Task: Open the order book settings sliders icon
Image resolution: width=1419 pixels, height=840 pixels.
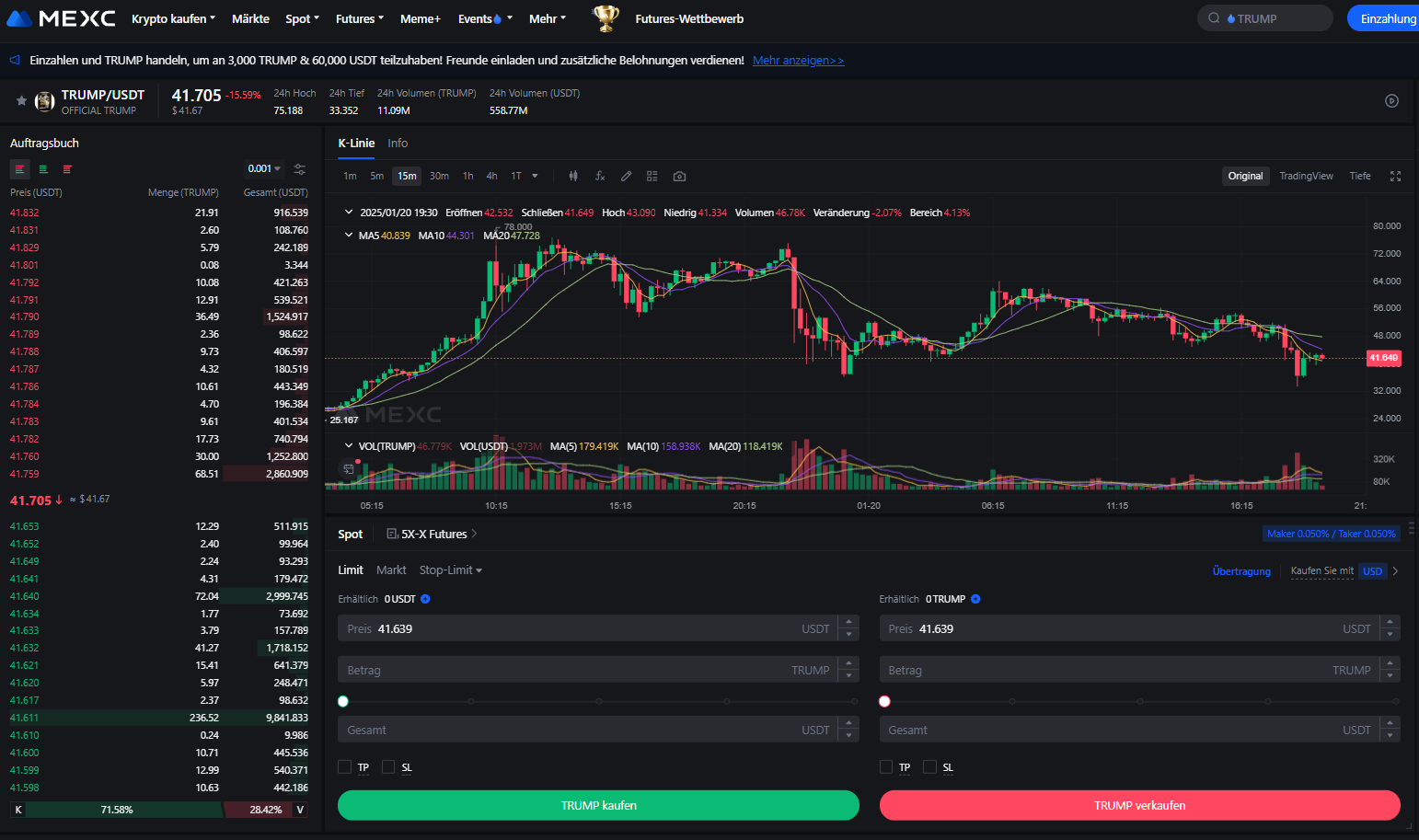Action: [299, 169]
